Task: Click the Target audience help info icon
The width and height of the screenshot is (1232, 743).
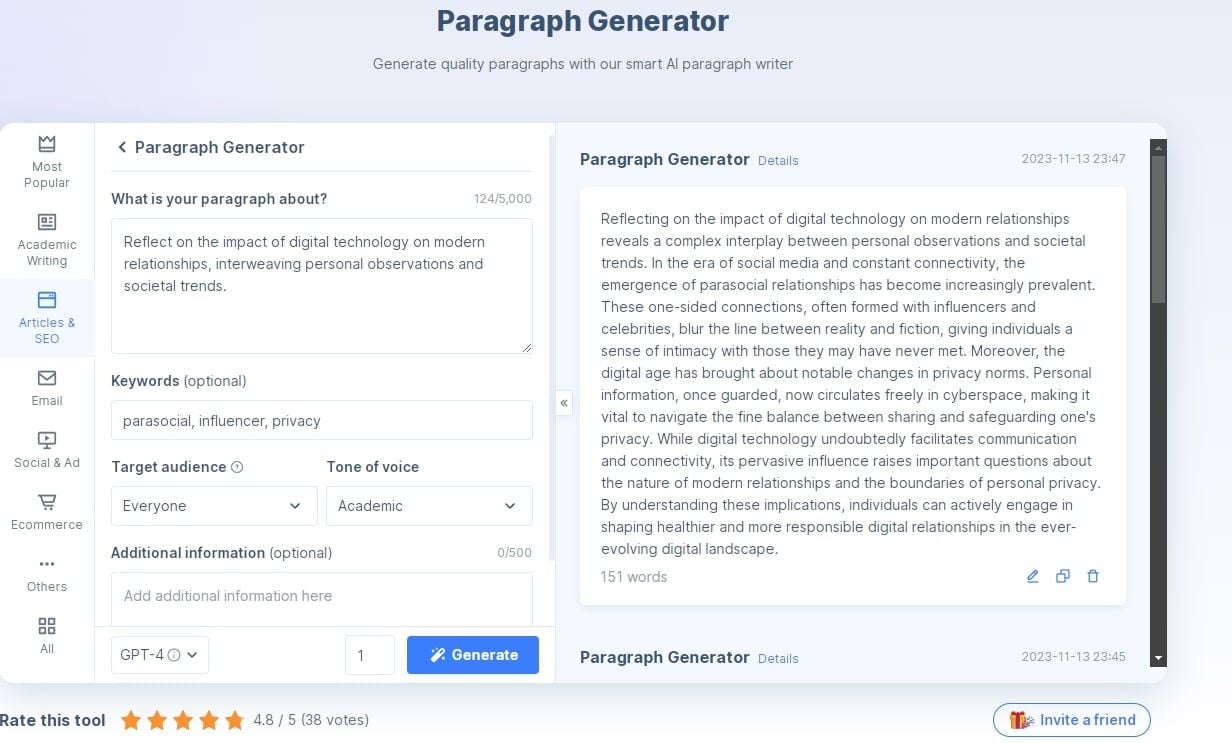Action: click(x=237, y=467)
